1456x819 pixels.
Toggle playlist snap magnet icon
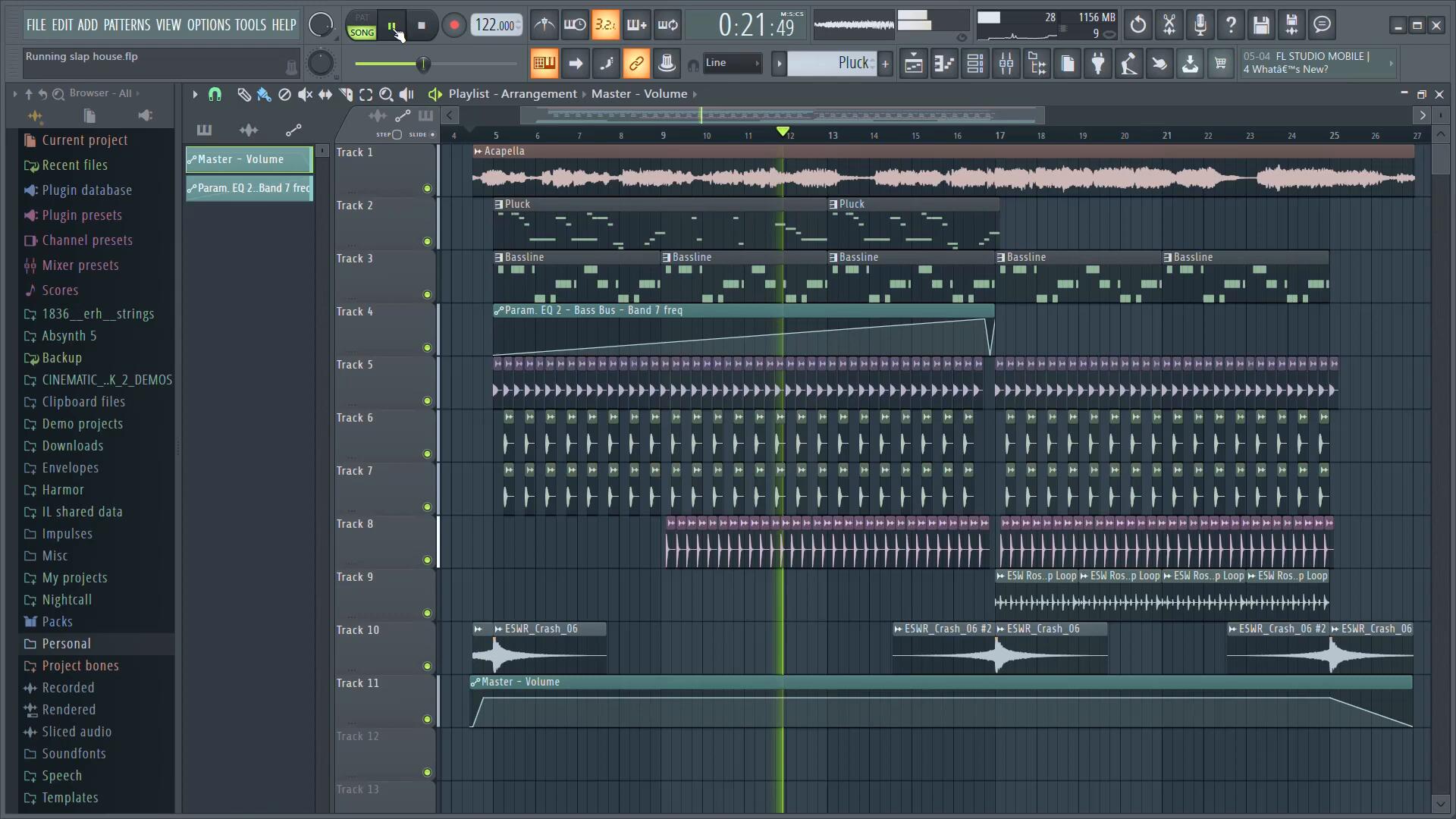[215, 94]
